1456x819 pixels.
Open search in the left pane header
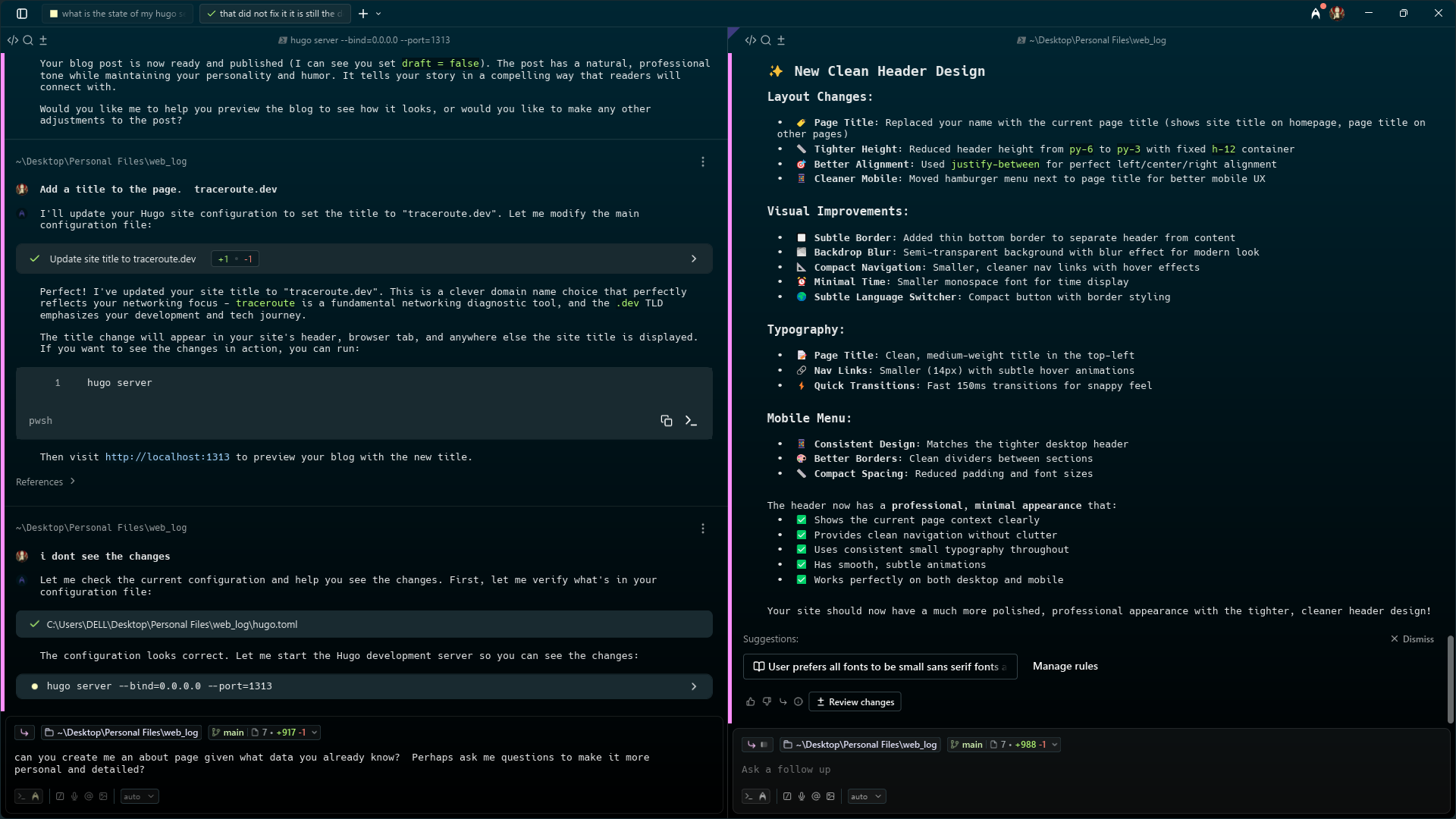tap(28, 40)
